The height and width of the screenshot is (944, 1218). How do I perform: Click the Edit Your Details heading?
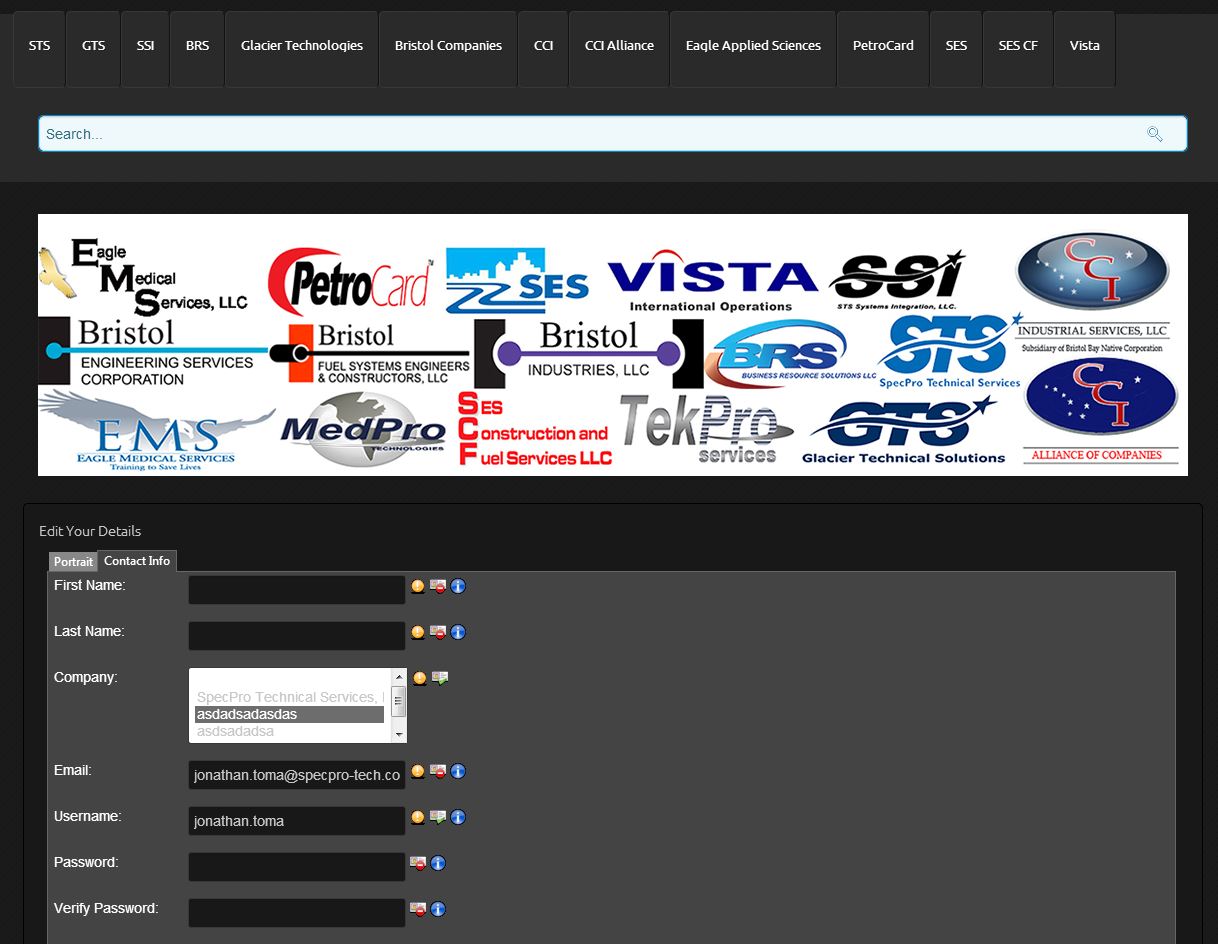pyautogui.click(x=90, y=531)
